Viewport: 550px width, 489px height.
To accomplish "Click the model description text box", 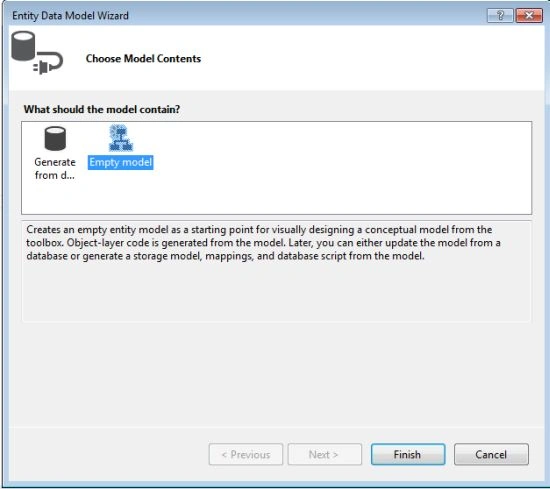I will pos(276,271).
